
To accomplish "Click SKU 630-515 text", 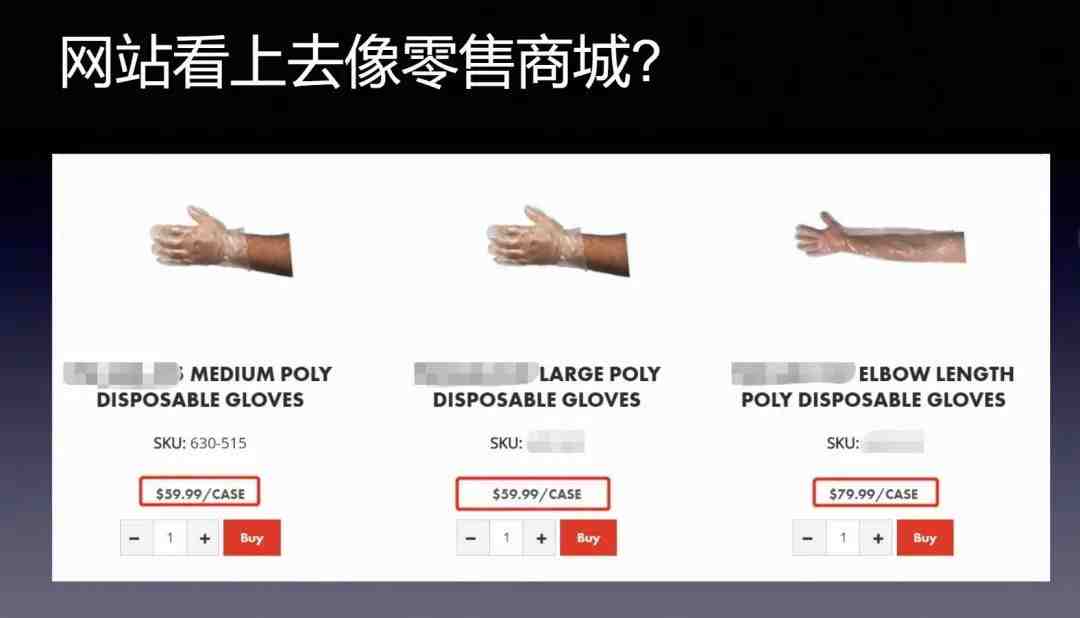I will [x=200, y=443].
